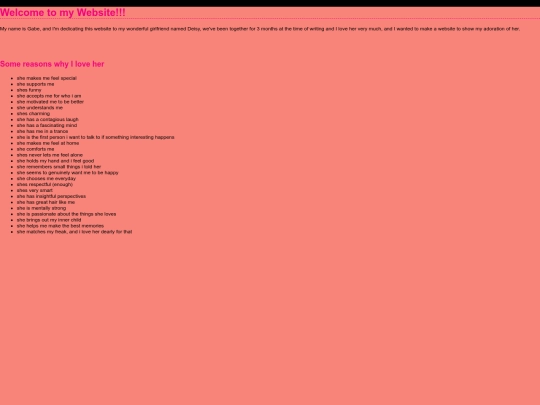Click 'she helps me make the best memories'

(x=61, y=226)
